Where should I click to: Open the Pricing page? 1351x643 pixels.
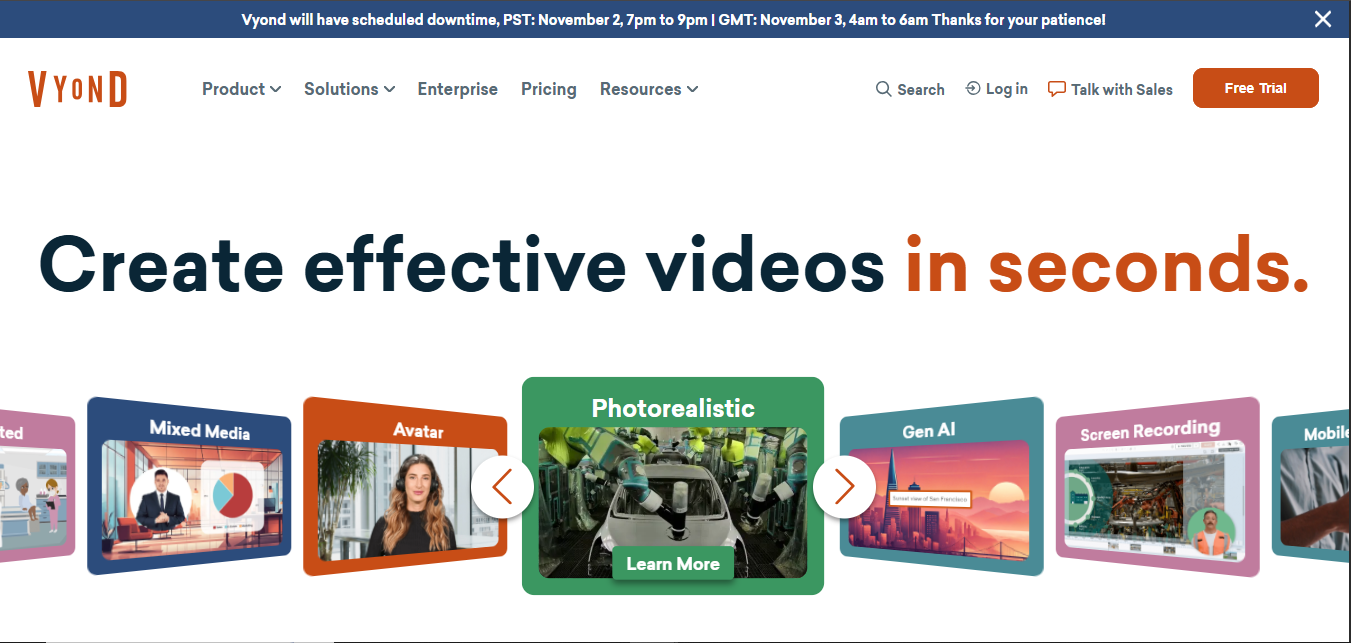(x=548, y=89)
